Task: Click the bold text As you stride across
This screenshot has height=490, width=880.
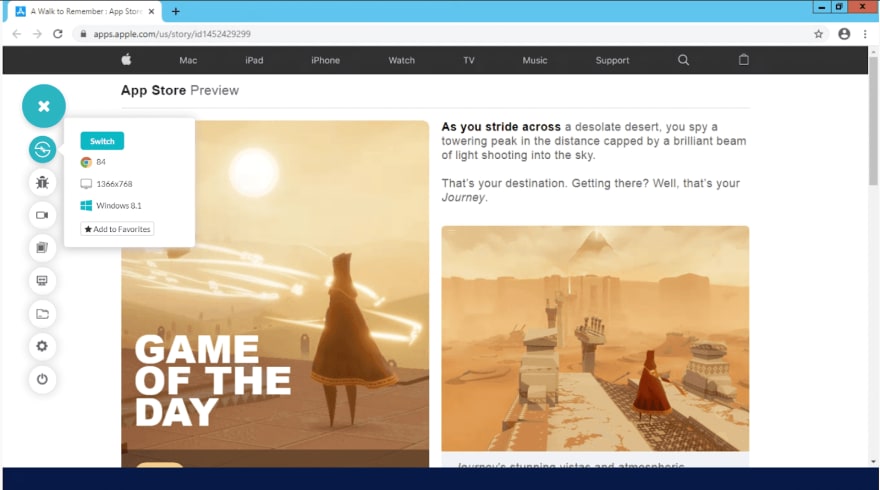Action: click(501, 127)
